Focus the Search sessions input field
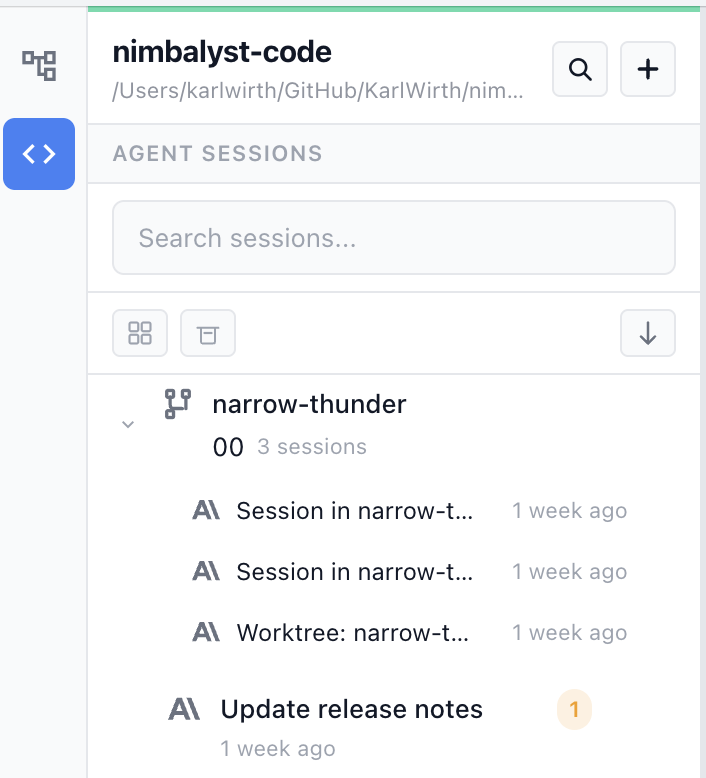This screenshot has height=778, width=706. (394, 238)
